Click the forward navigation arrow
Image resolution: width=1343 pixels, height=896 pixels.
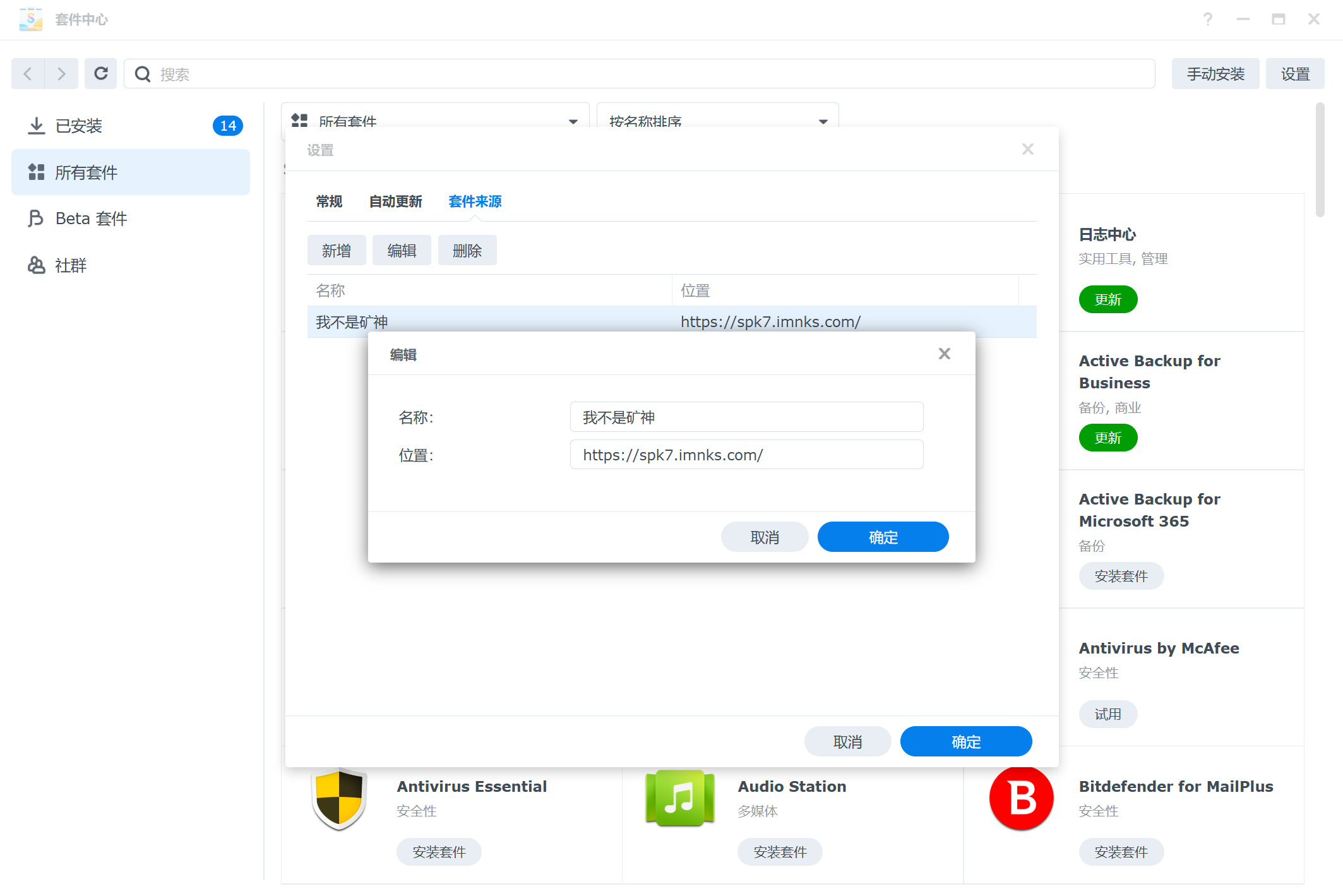click(61, 74)
